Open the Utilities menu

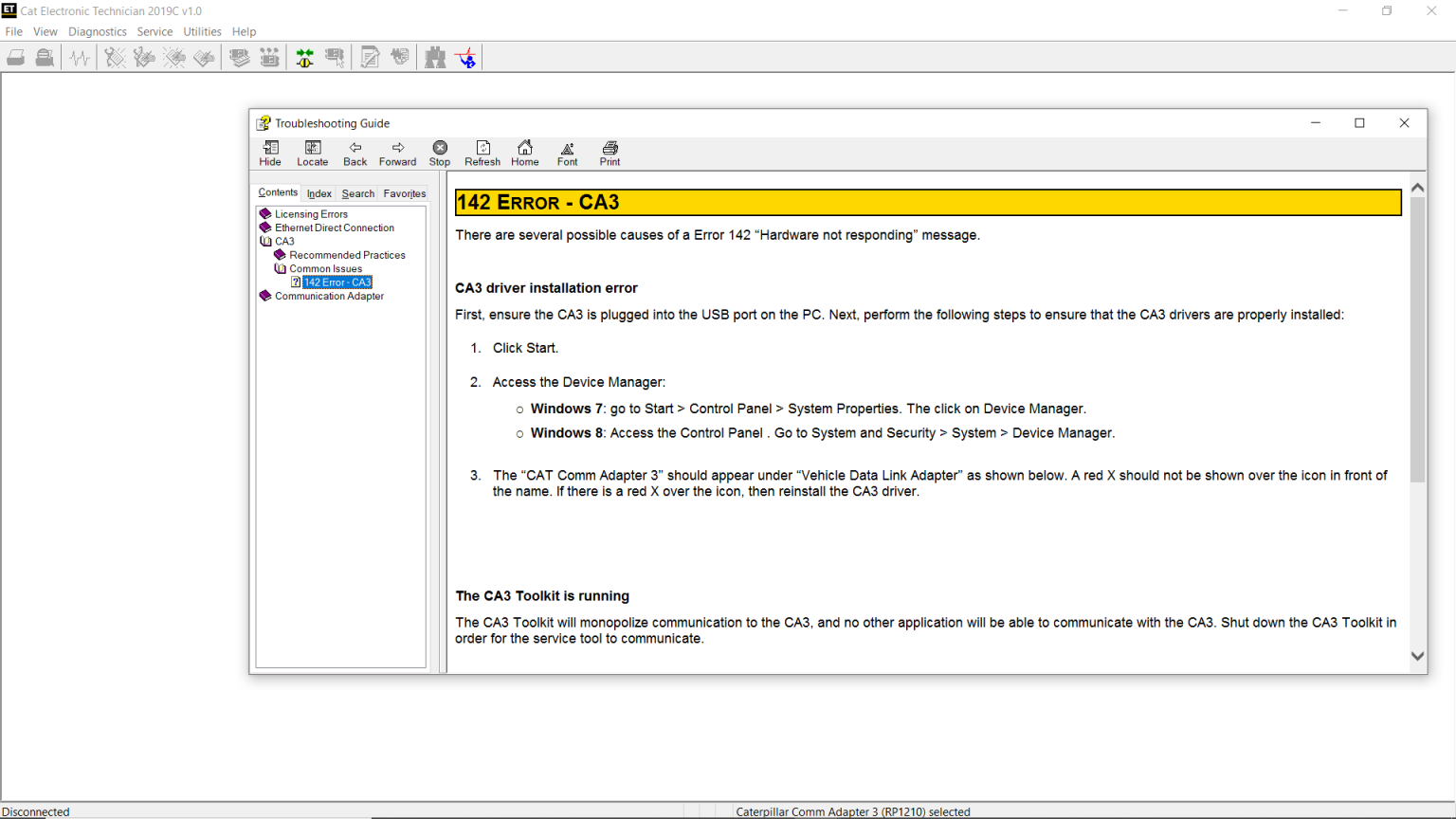pyautogui.click(x=202, y=31)
